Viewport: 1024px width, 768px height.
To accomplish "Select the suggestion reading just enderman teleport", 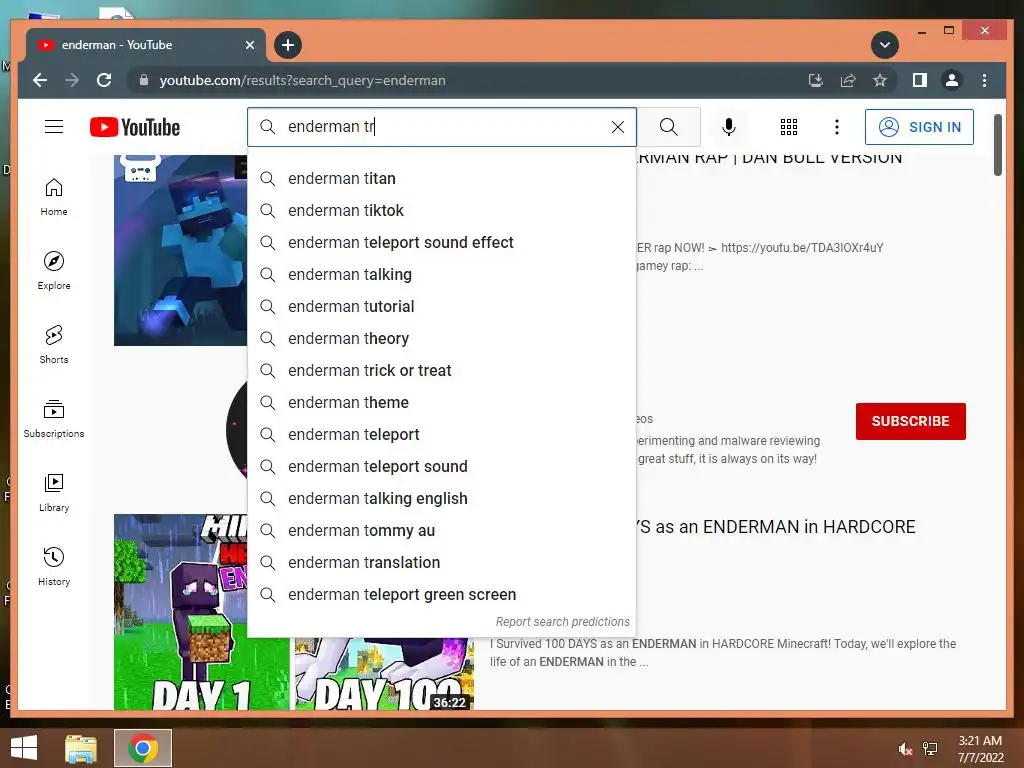I will pos(441,434).
